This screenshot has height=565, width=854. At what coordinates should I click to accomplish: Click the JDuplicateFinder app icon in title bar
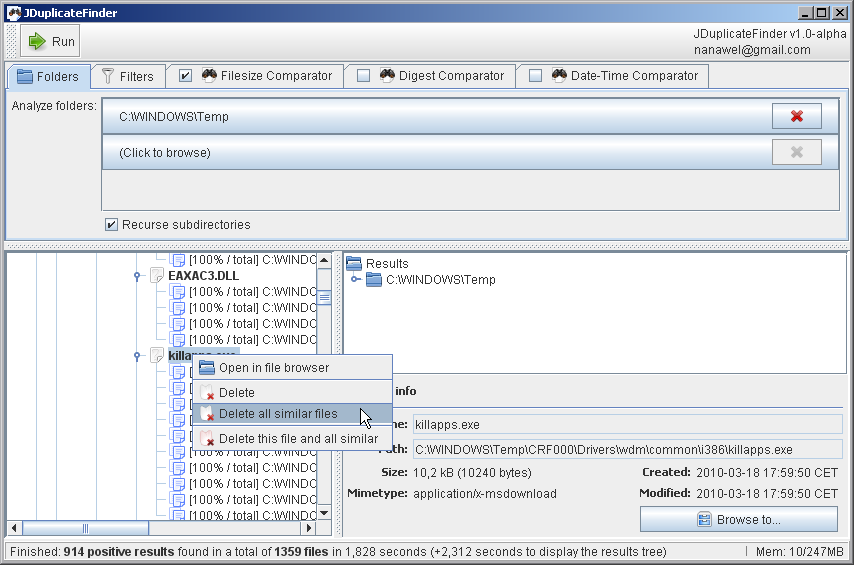coord(14,13)
